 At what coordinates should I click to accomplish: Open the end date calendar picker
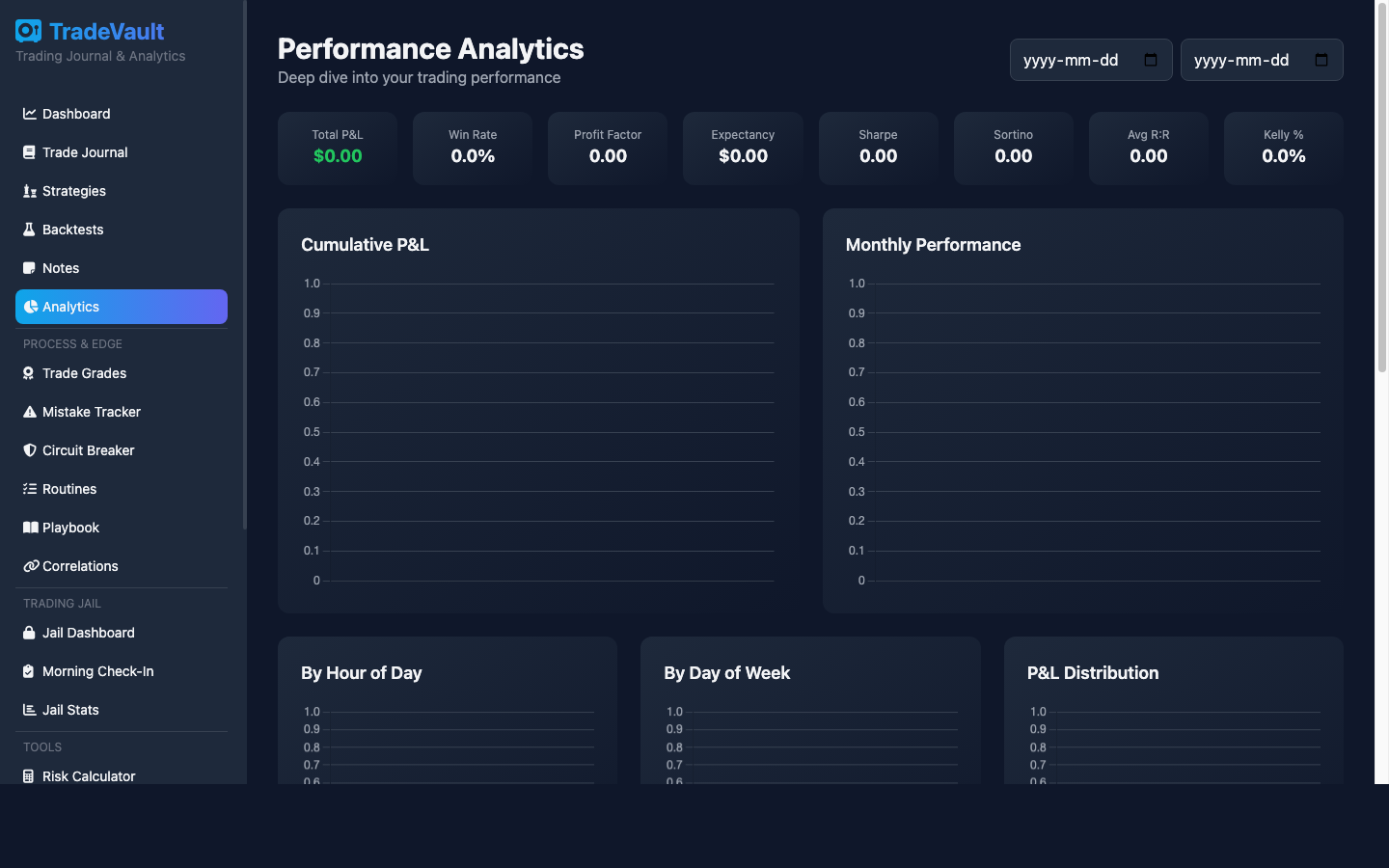click(x=1321, y=59)
